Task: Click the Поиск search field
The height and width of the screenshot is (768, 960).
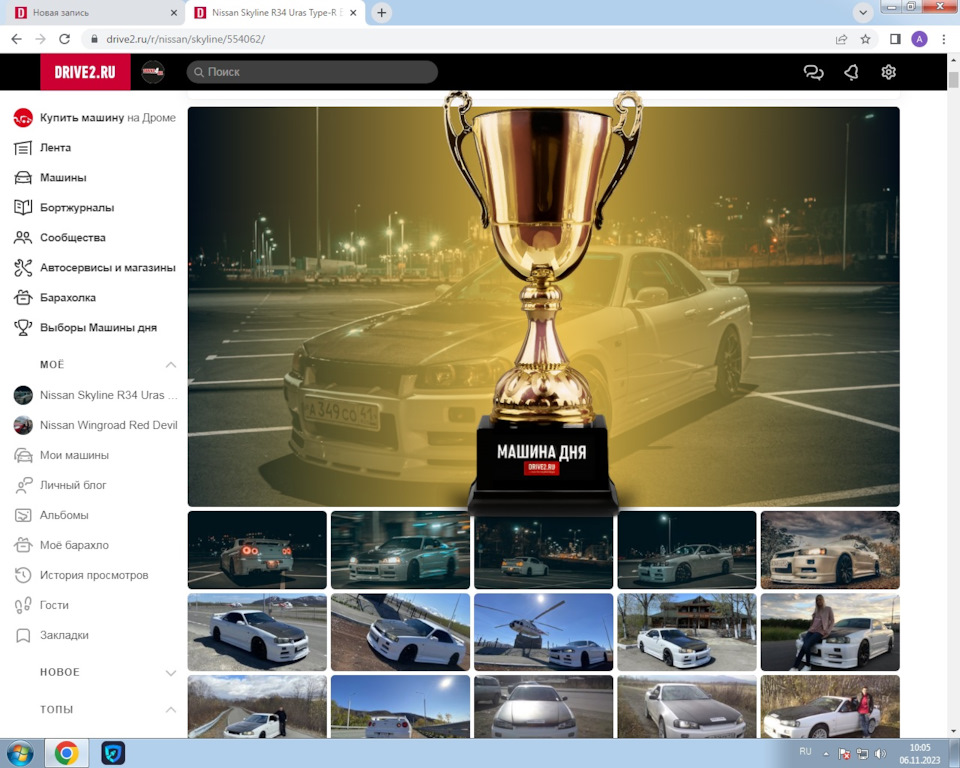Action: [312, 72]
